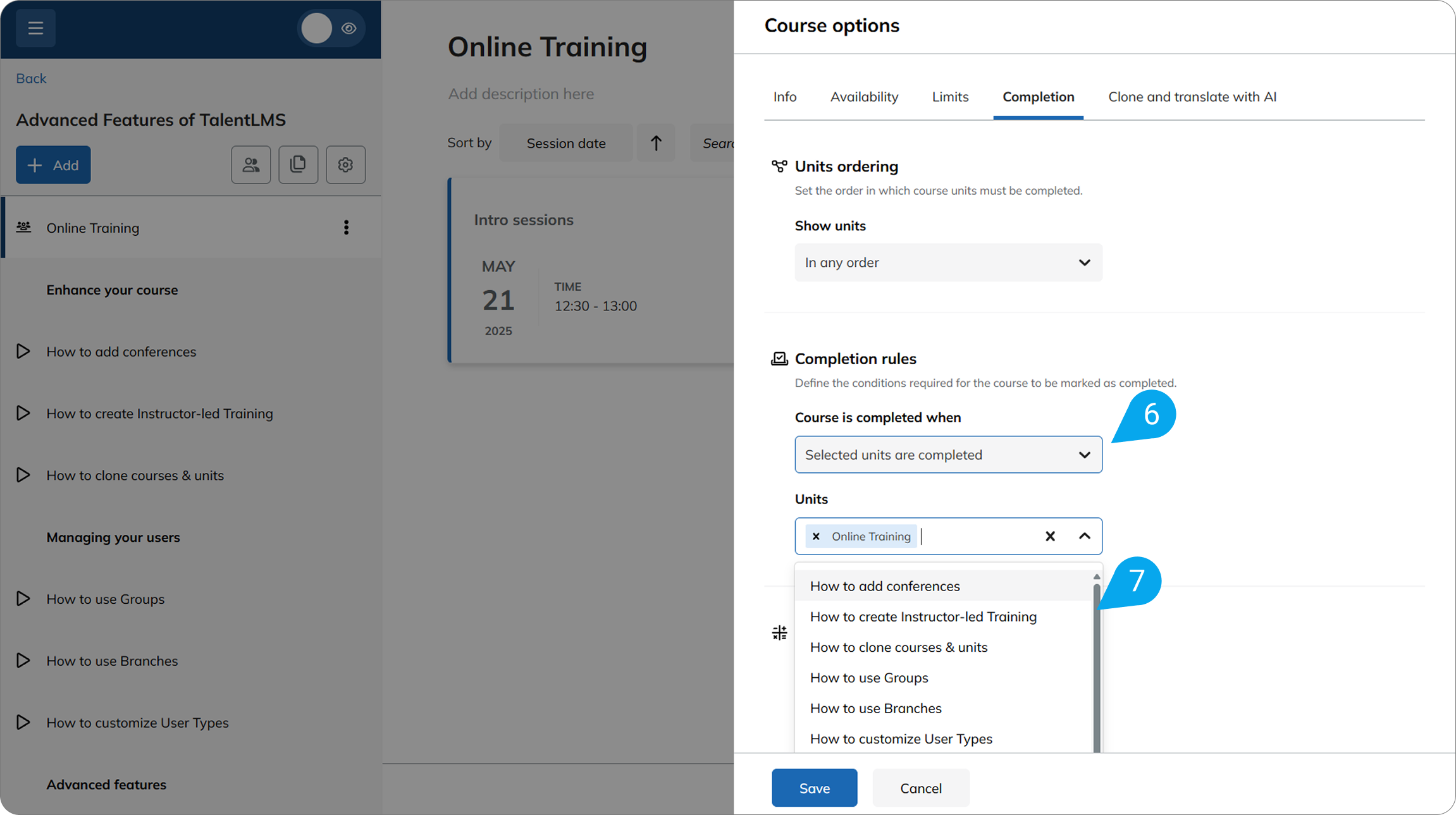Open How to use Branches unit in sidebar
Viewport: 1456px width, 815px height.
[x=112, y=661]
